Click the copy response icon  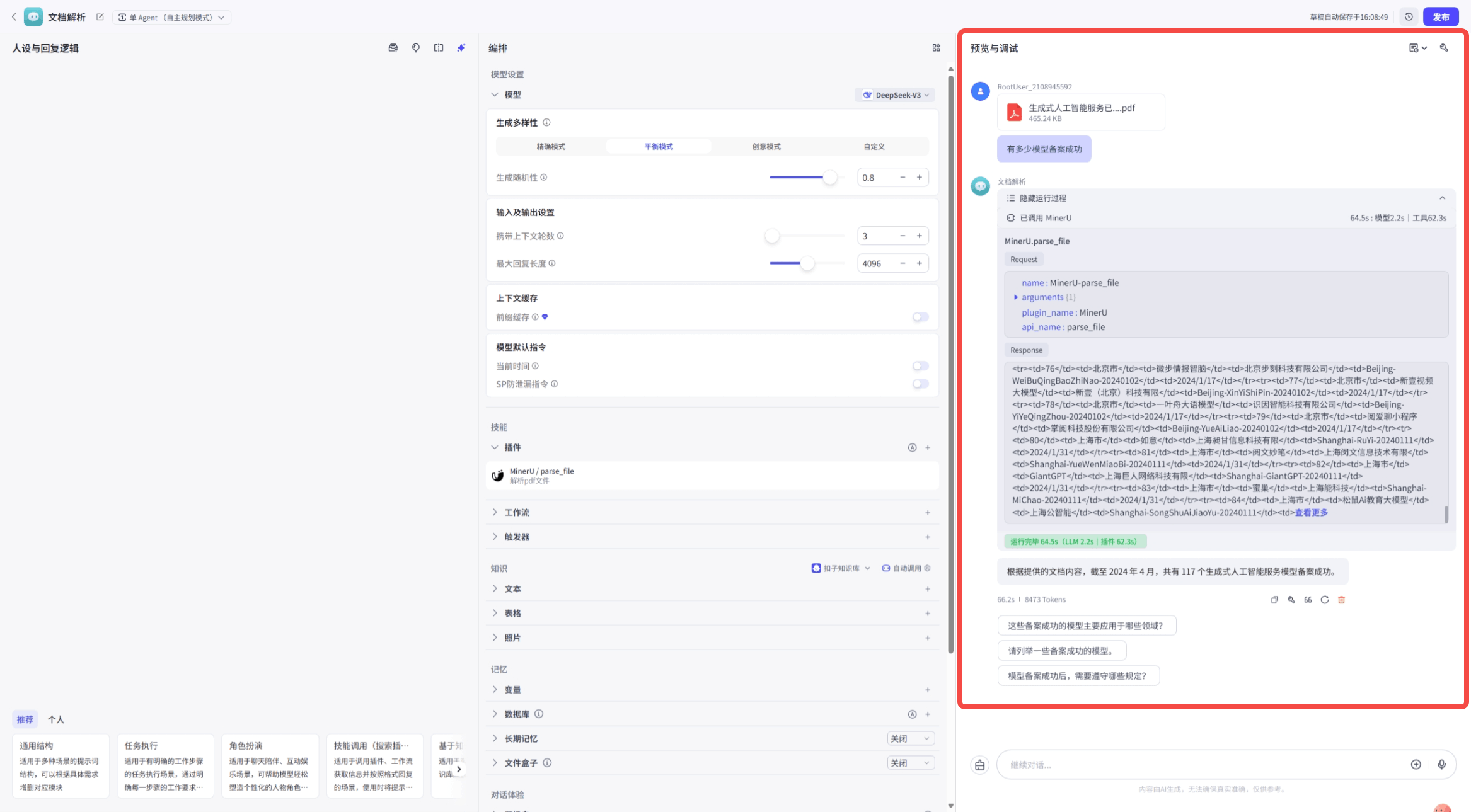(1274, 600)
